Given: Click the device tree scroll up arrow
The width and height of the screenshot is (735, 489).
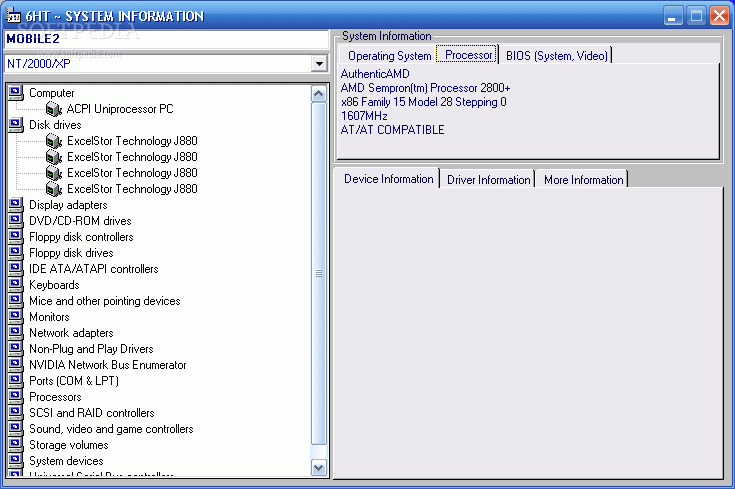Looking at the screenshot, I should click(x=319, y=94).
